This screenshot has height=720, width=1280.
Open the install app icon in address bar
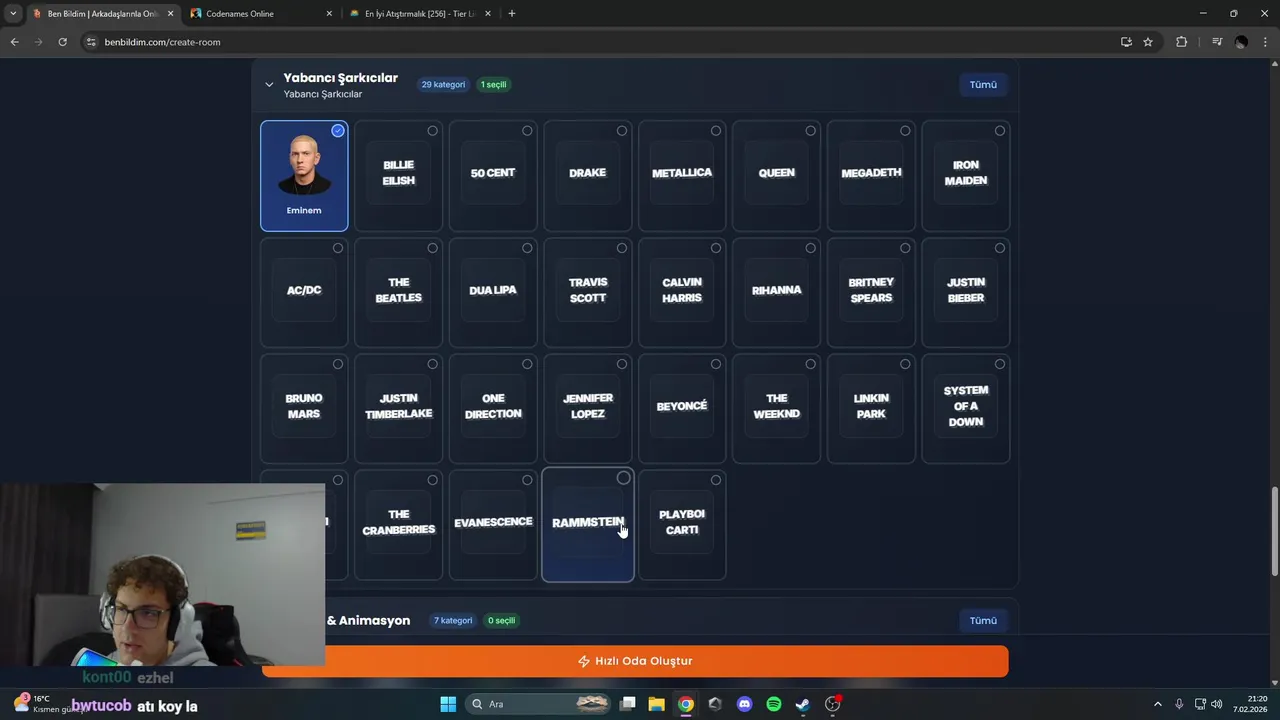pos(1126,42)
